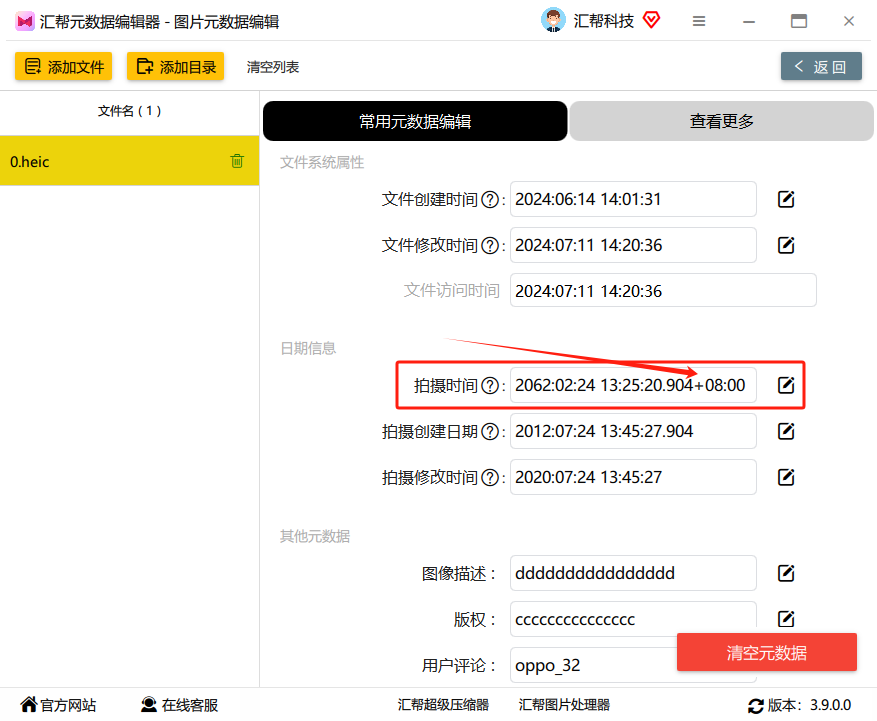
Task: Click 清空列表 button
Action: point(272,67)
